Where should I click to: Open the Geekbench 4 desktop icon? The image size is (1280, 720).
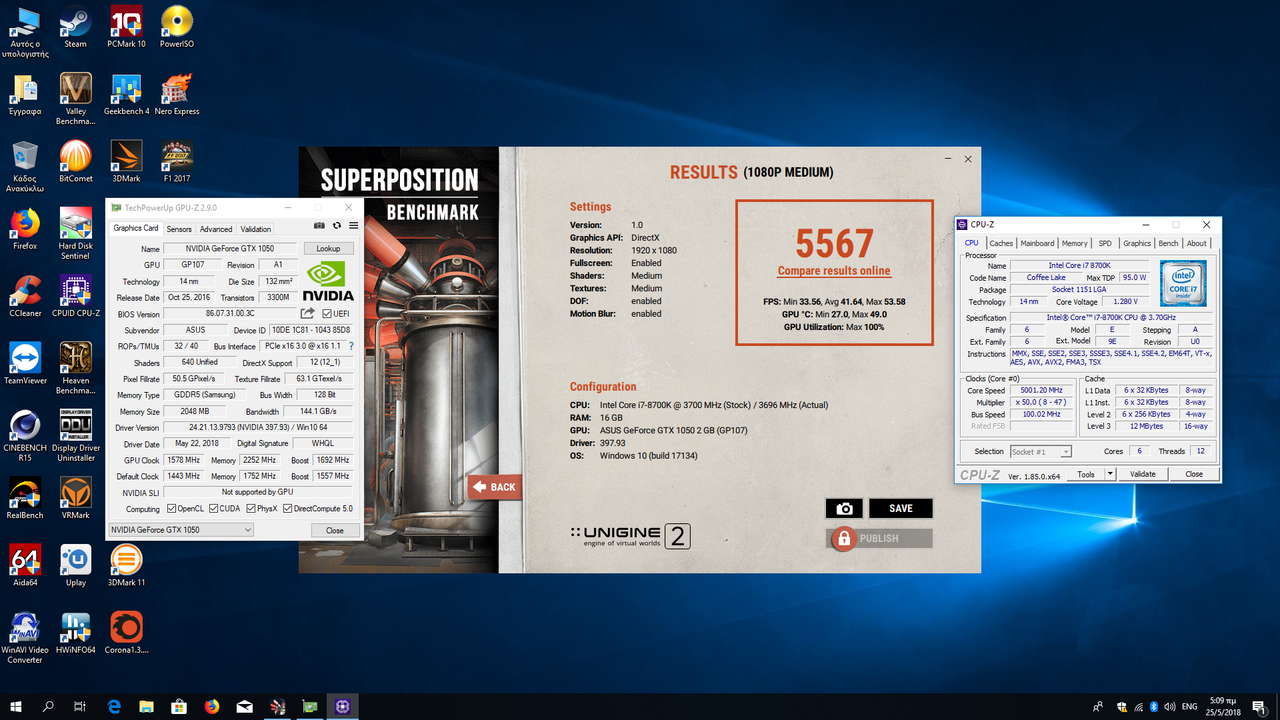coord(126,94)
